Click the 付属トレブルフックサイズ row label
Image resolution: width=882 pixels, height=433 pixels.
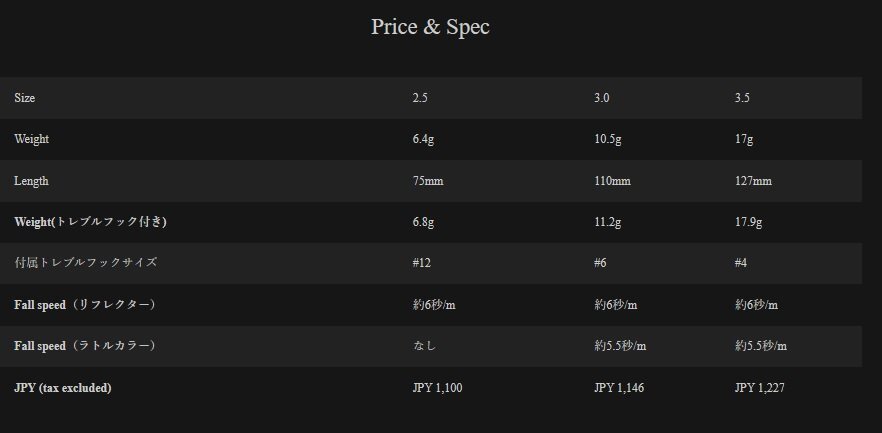click(85, 263)
